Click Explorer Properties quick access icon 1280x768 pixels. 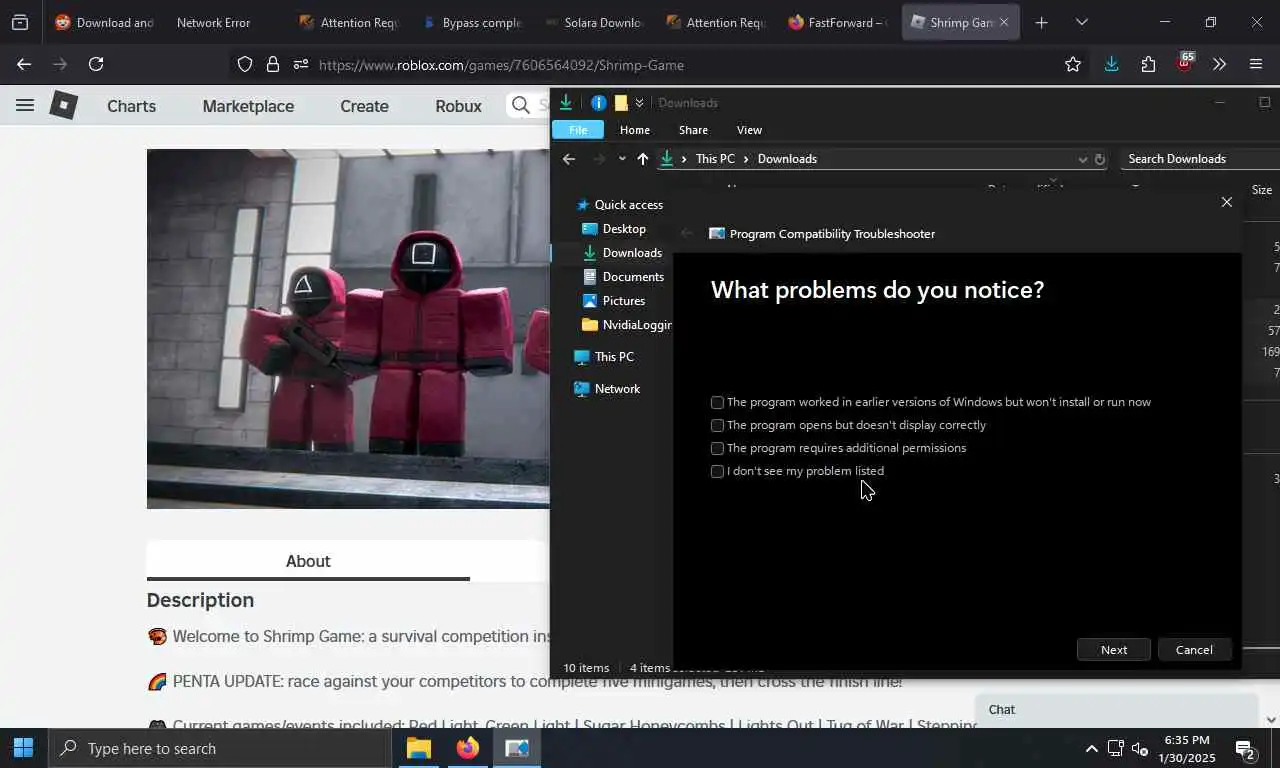point(598,103)
